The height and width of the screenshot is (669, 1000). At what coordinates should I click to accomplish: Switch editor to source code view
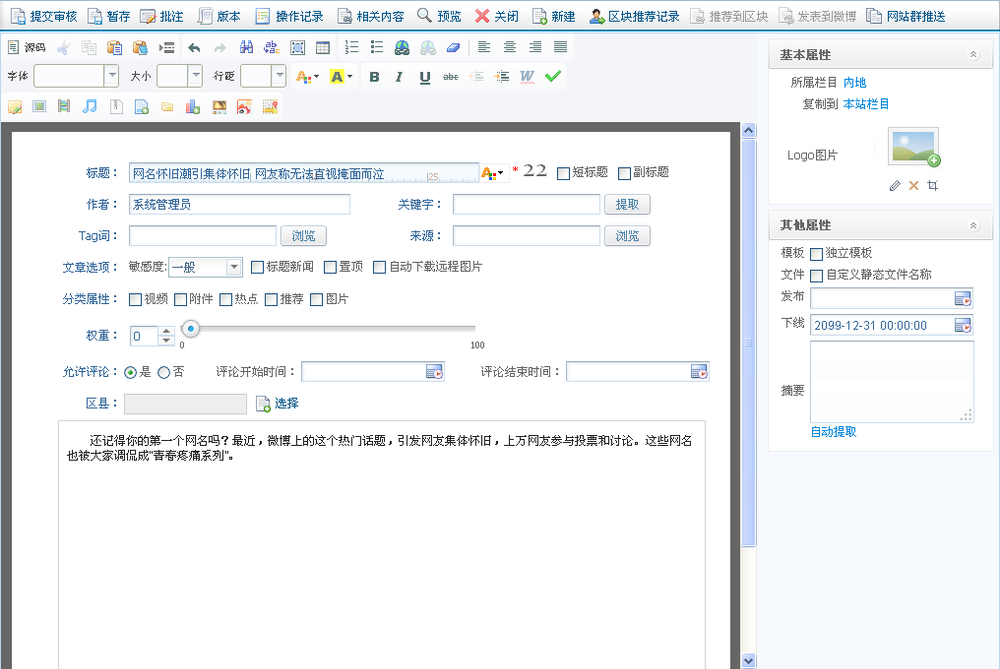pos(28,46)
